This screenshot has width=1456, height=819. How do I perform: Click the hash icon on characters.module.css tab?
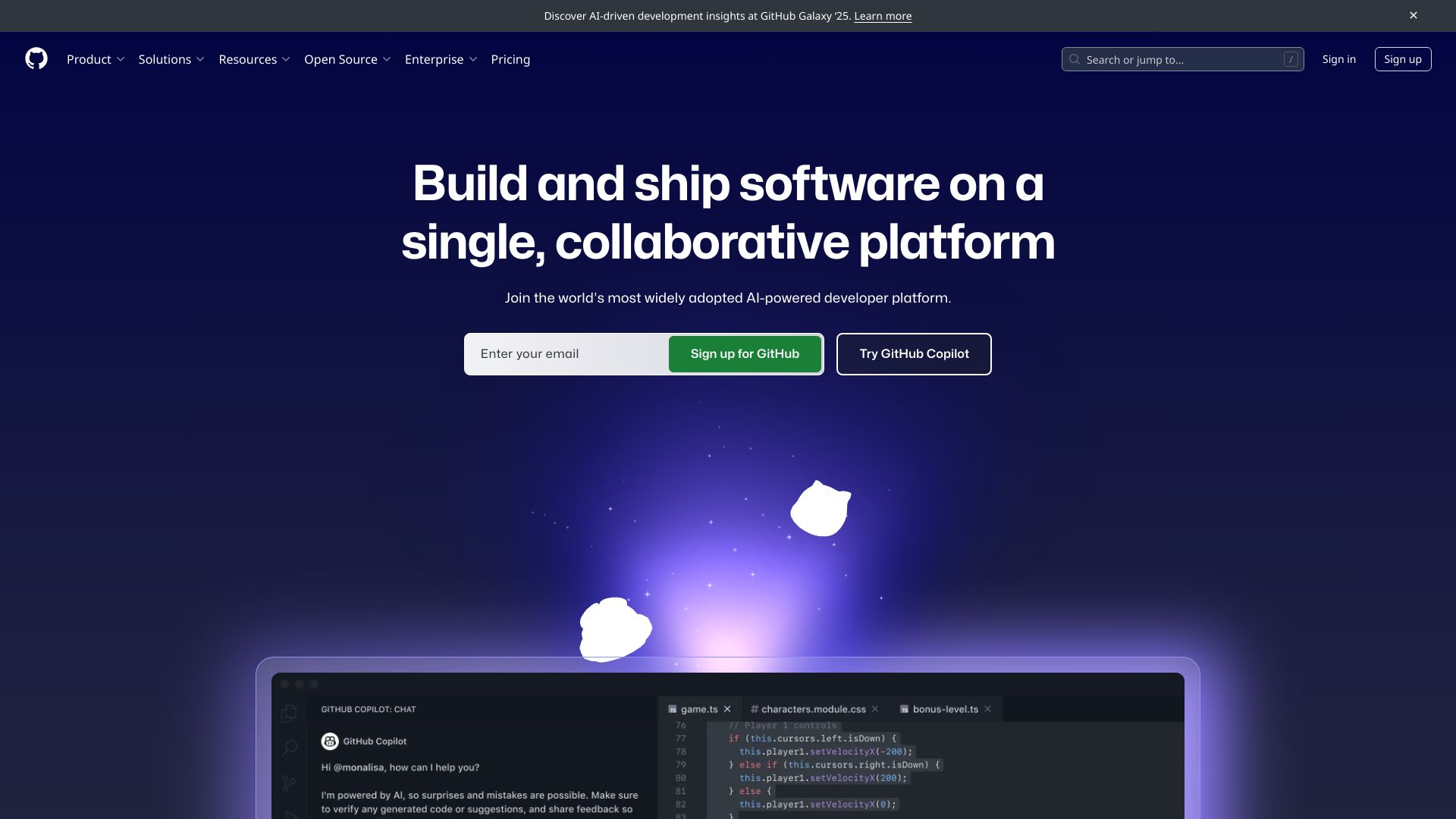(755, 709)
